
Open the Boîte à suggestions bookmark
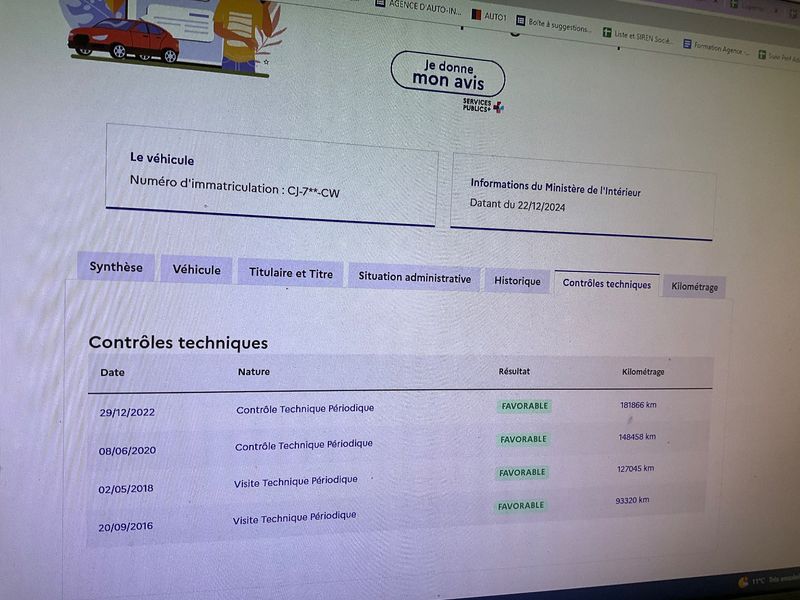553,24
